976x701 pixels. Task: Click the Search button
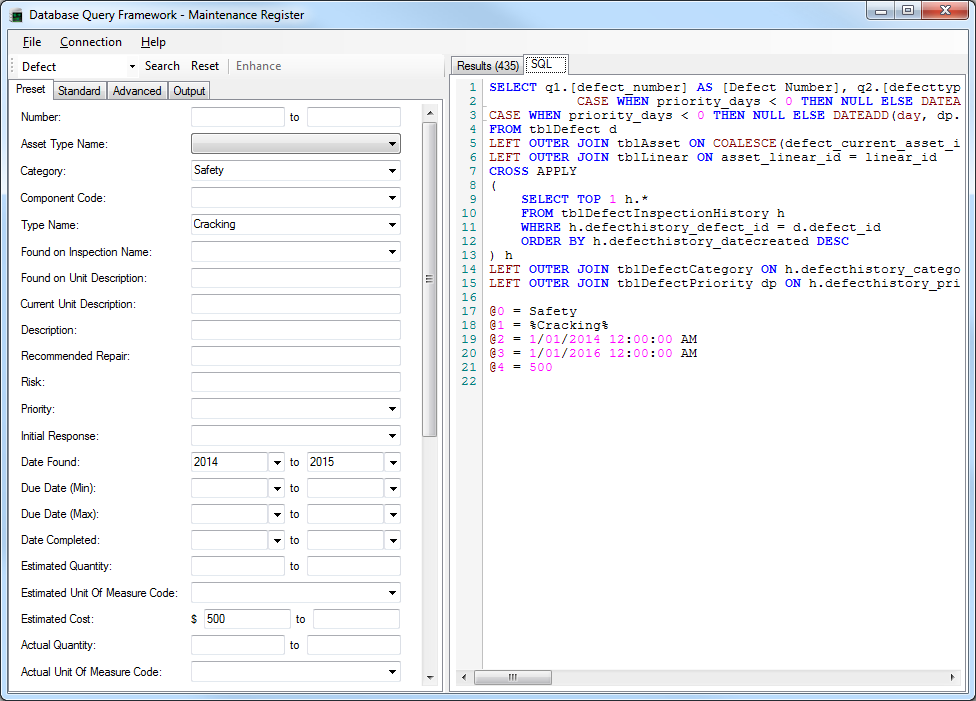coord(162,66)
